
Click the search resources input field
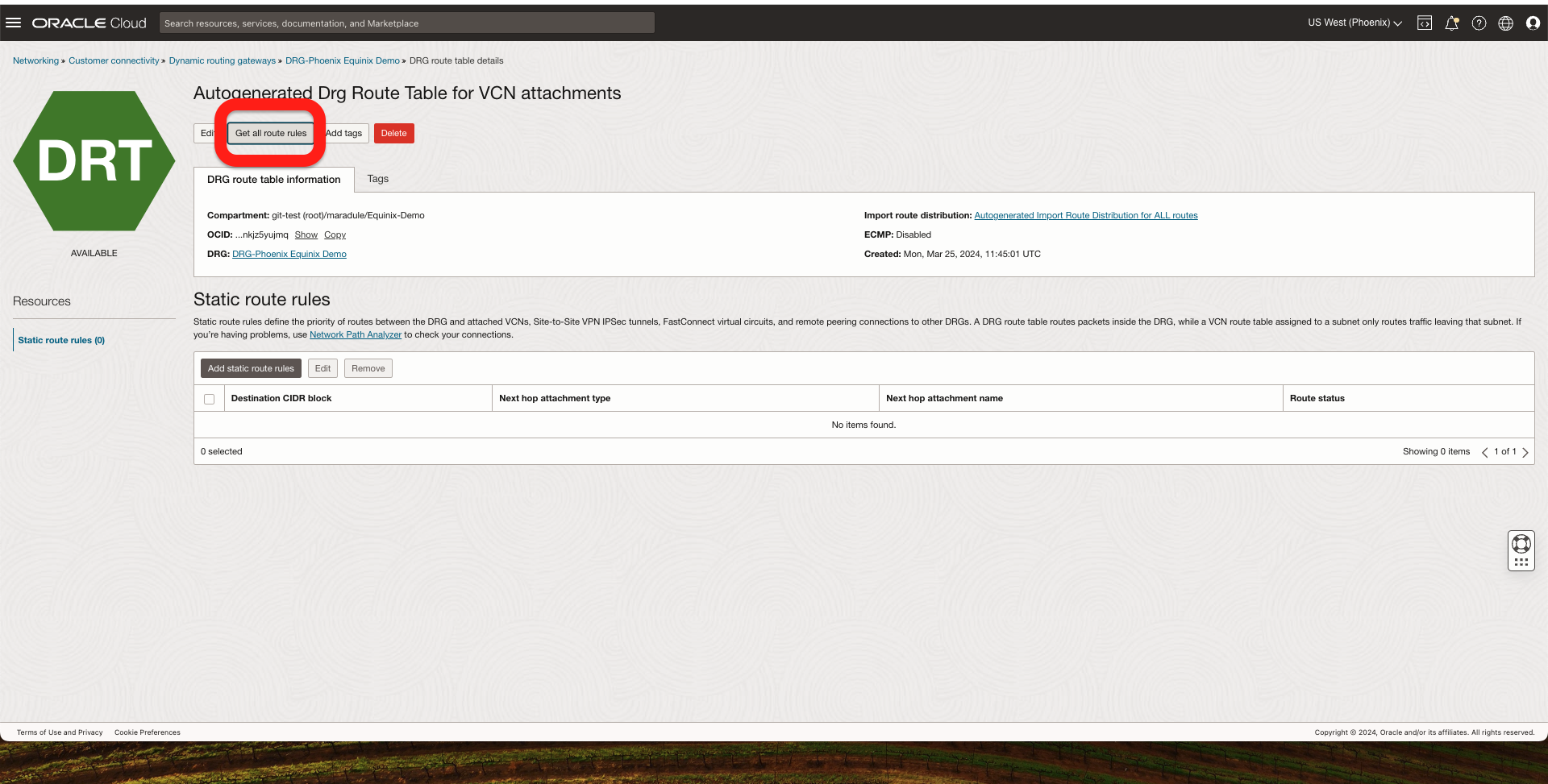(406, 23)
